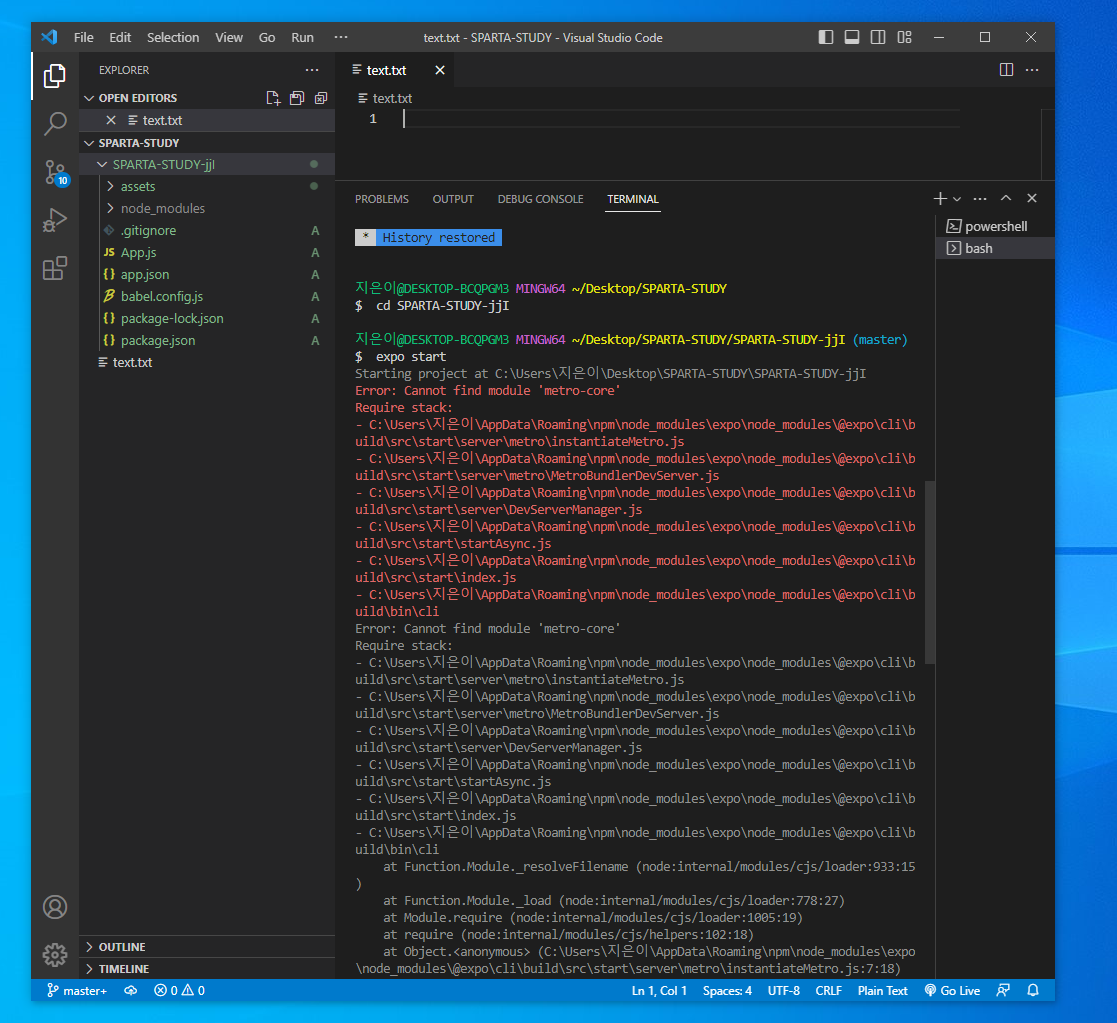This screenshot has height=1023, width=1117.
Task: Open terminal panel more actions ellipsis
Action: 980,199
